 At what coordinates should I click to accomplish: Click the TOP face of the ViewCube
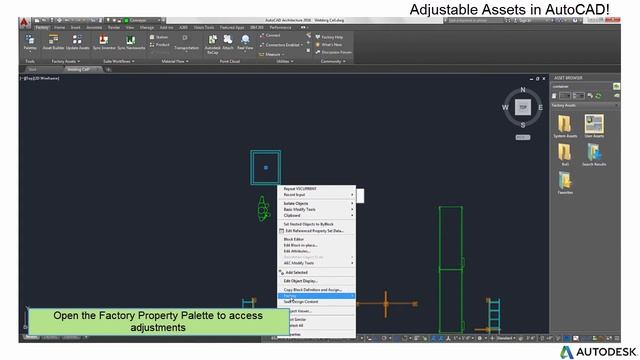click(523, 107)
